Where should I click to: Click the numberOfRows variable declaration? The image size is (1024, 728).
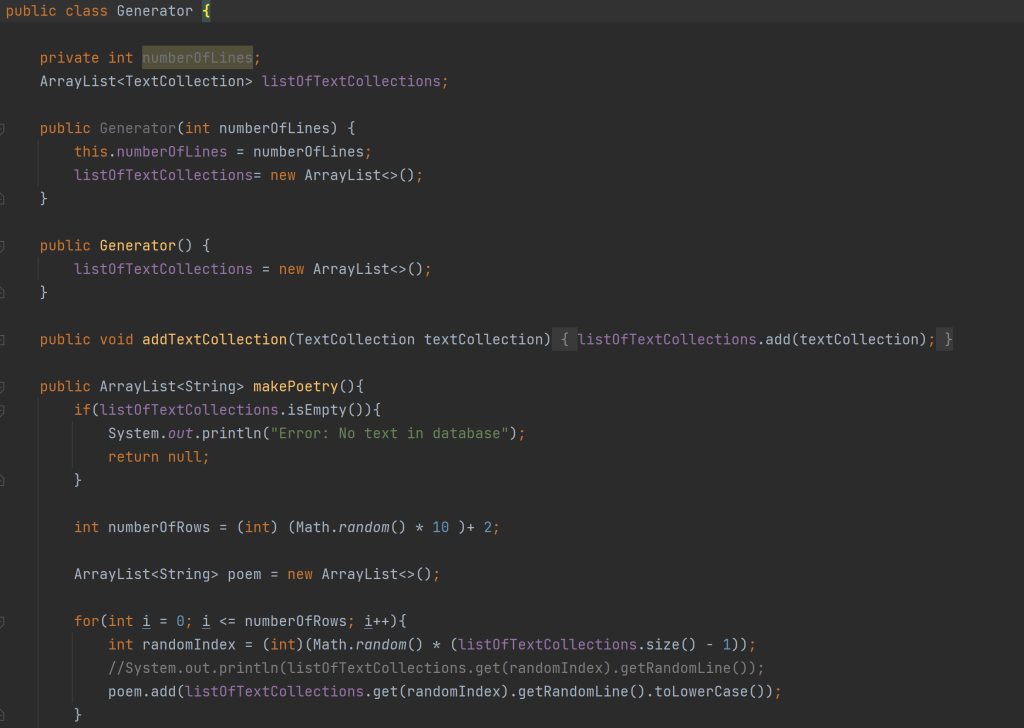(158, 527)
